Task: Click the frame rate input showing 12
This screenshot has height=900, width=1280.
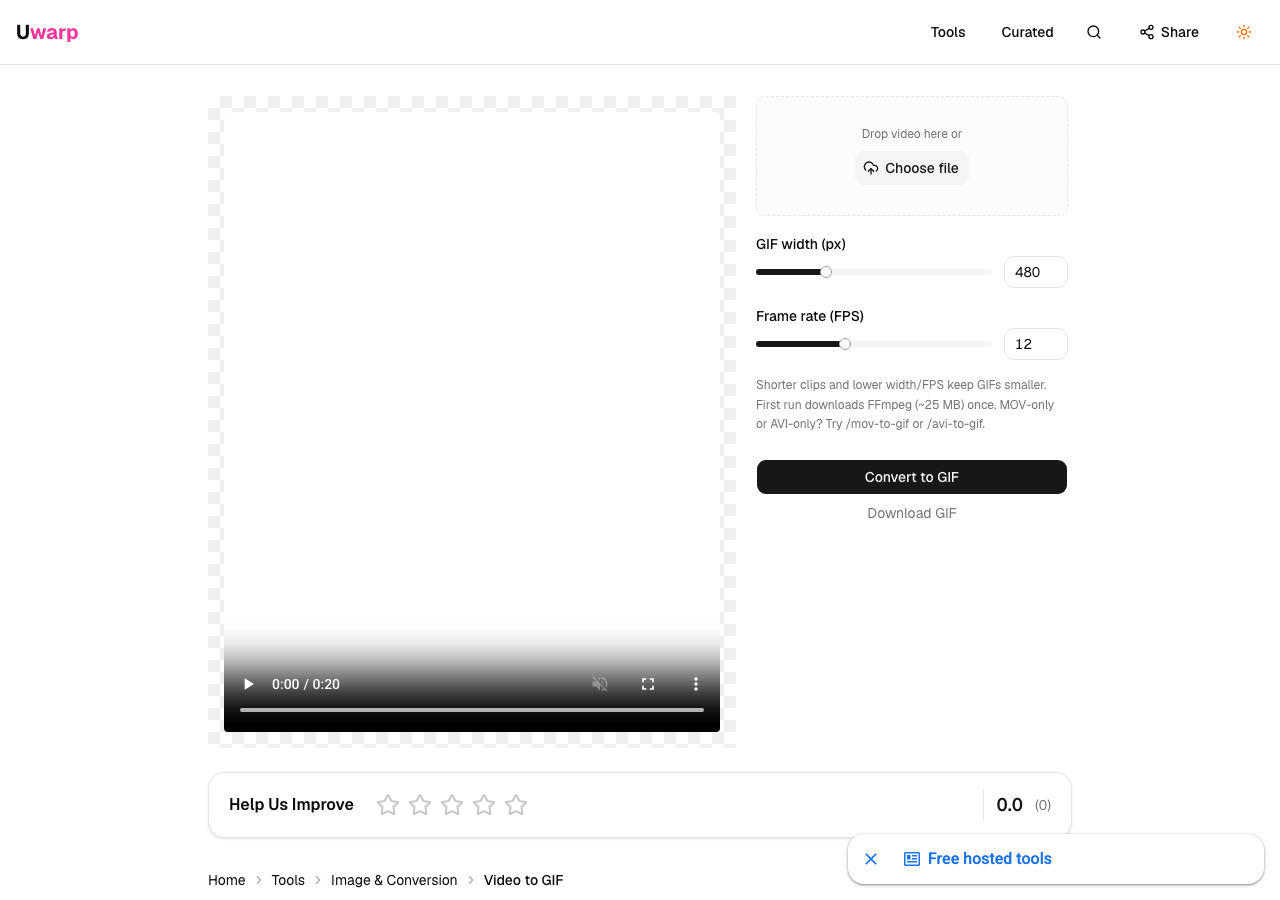Action: (x=1036, y=344)
